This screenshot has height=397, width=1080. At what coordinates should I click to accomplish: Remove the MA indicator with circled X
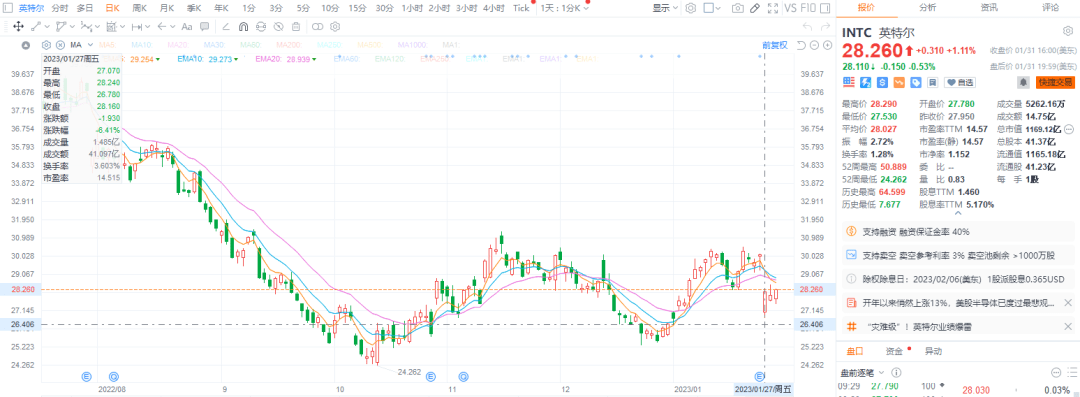[60, 45]
